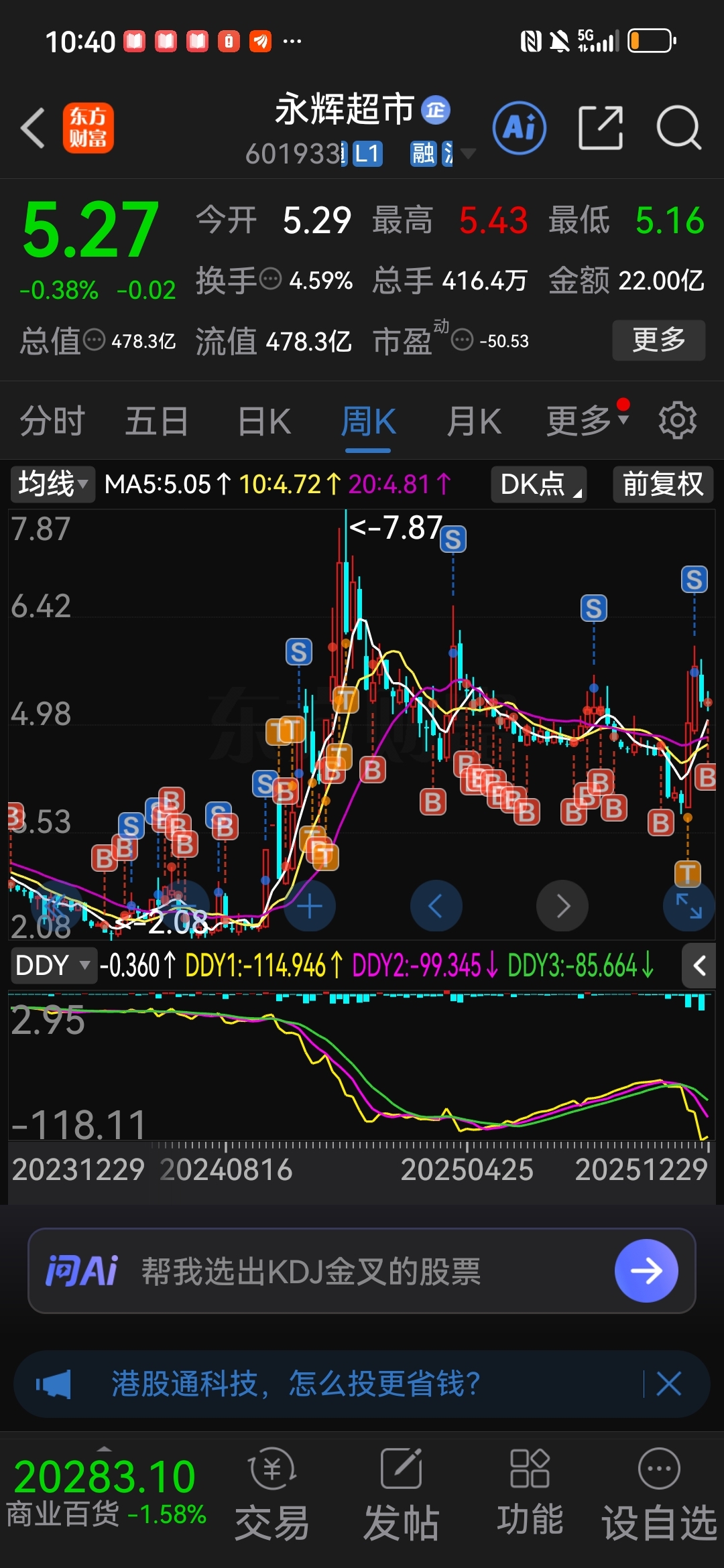724x1568 pixels.
Task: Tap the 帮我选出KDJ金叉的股票 input
Action: (x=311, y=1270)
